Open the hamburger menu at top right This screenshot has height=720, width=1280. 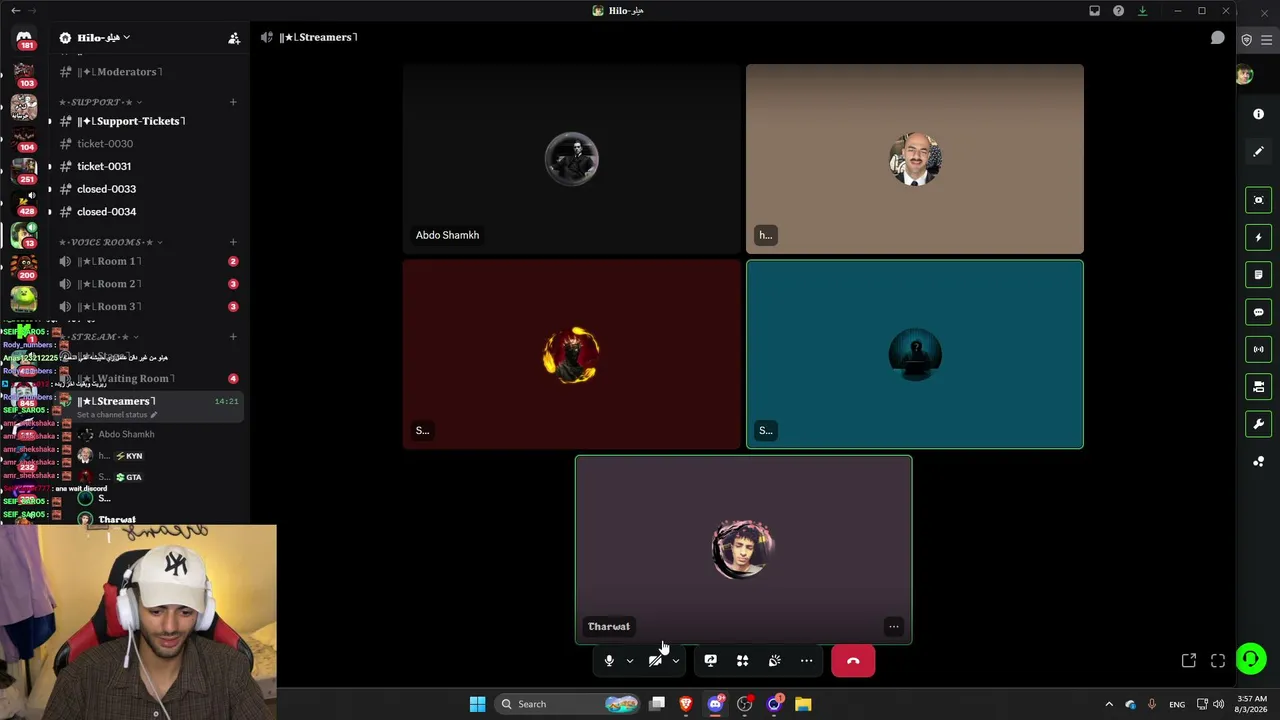(1267, 40)
